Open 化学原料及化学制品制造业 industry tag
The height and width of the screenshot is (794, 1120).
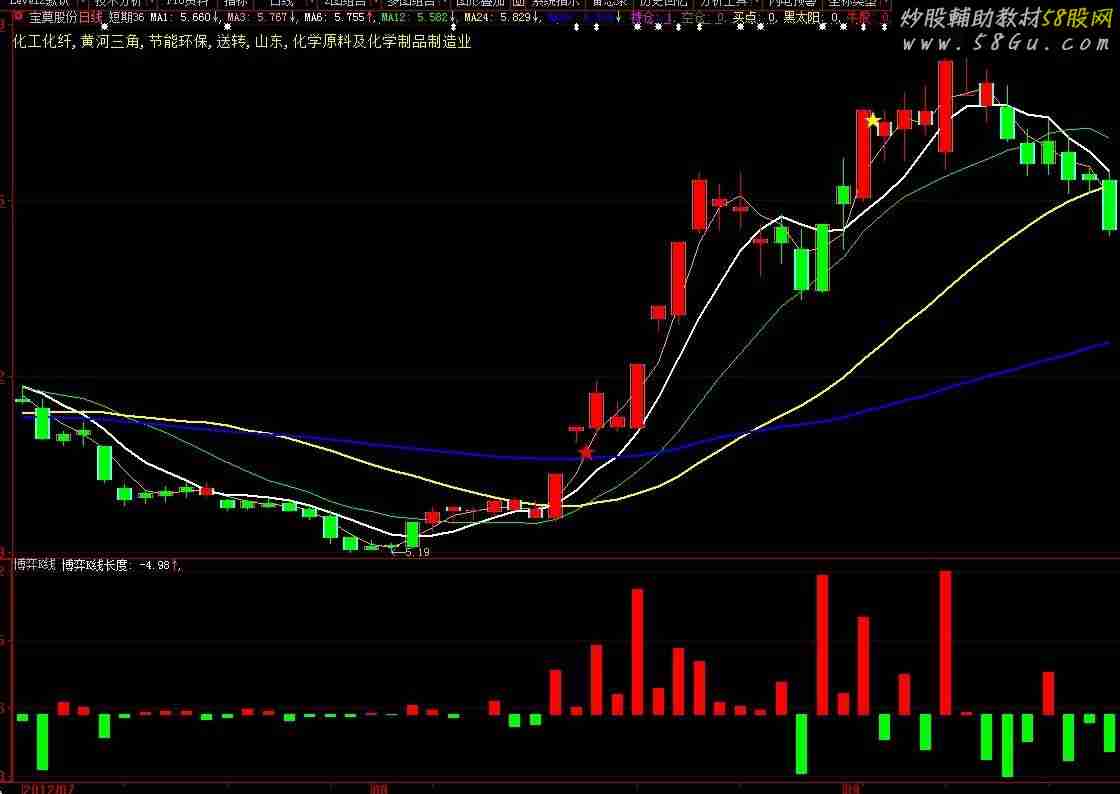382,42
